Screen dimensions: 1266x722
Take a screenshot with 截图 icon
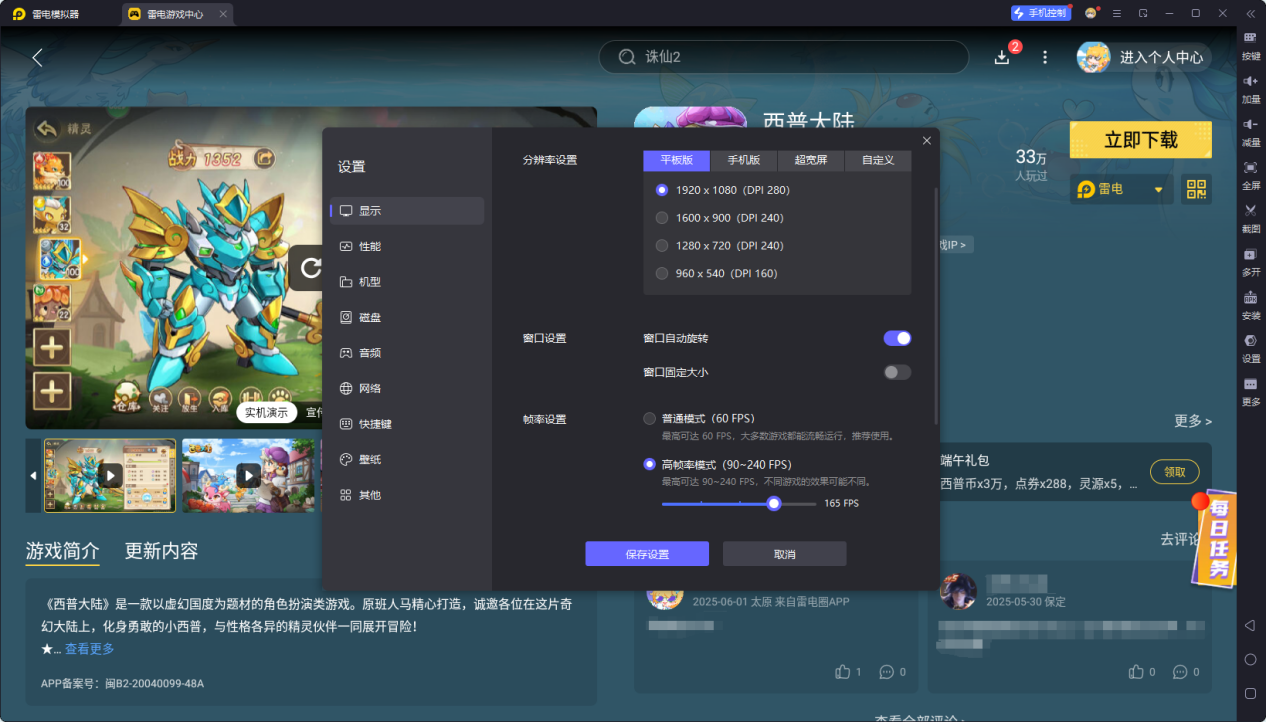(x=1250, y=211)
